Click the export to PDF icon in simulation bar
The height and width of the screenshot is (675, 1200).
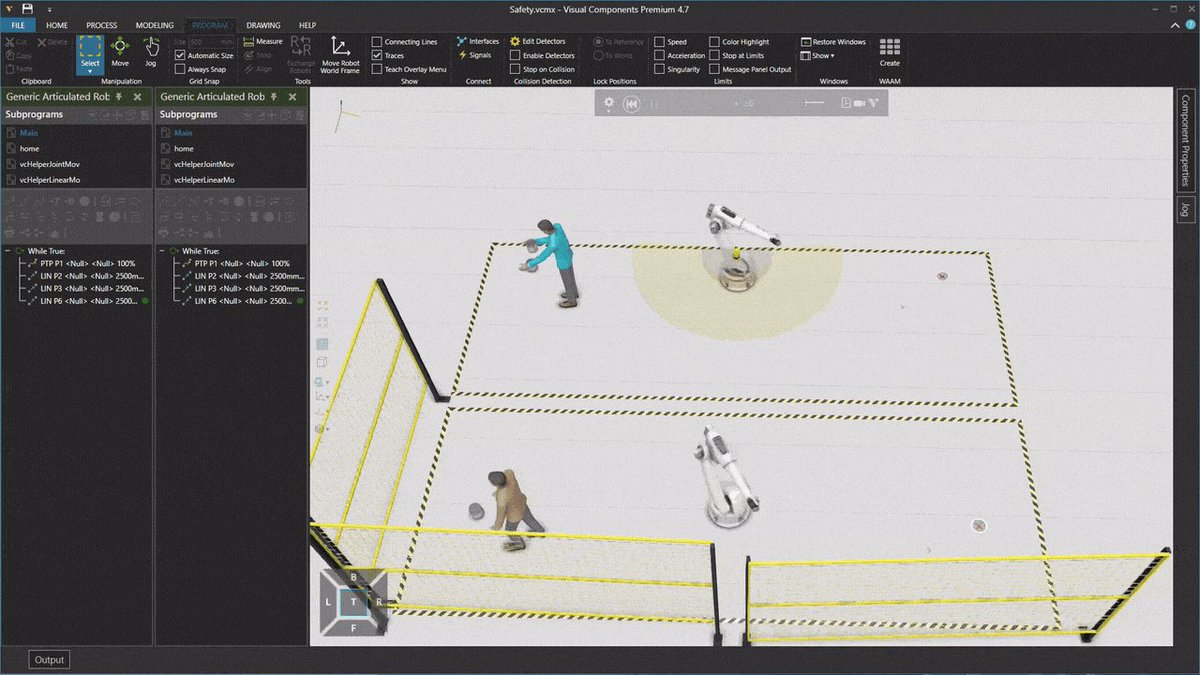tap(846, 103)
